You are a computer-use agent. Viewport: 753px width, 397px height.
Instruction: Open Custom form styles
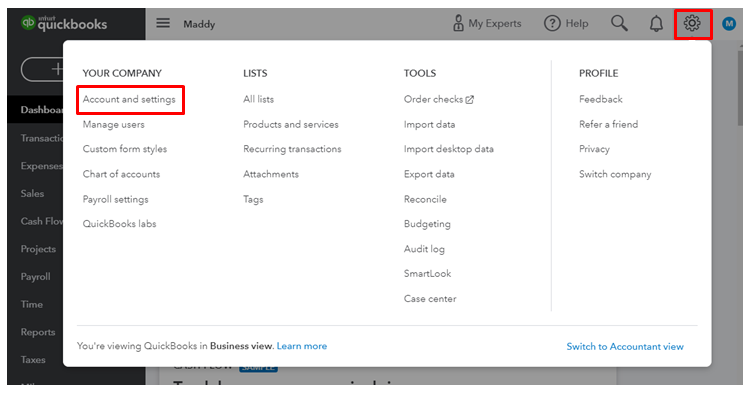coord(125,149)
